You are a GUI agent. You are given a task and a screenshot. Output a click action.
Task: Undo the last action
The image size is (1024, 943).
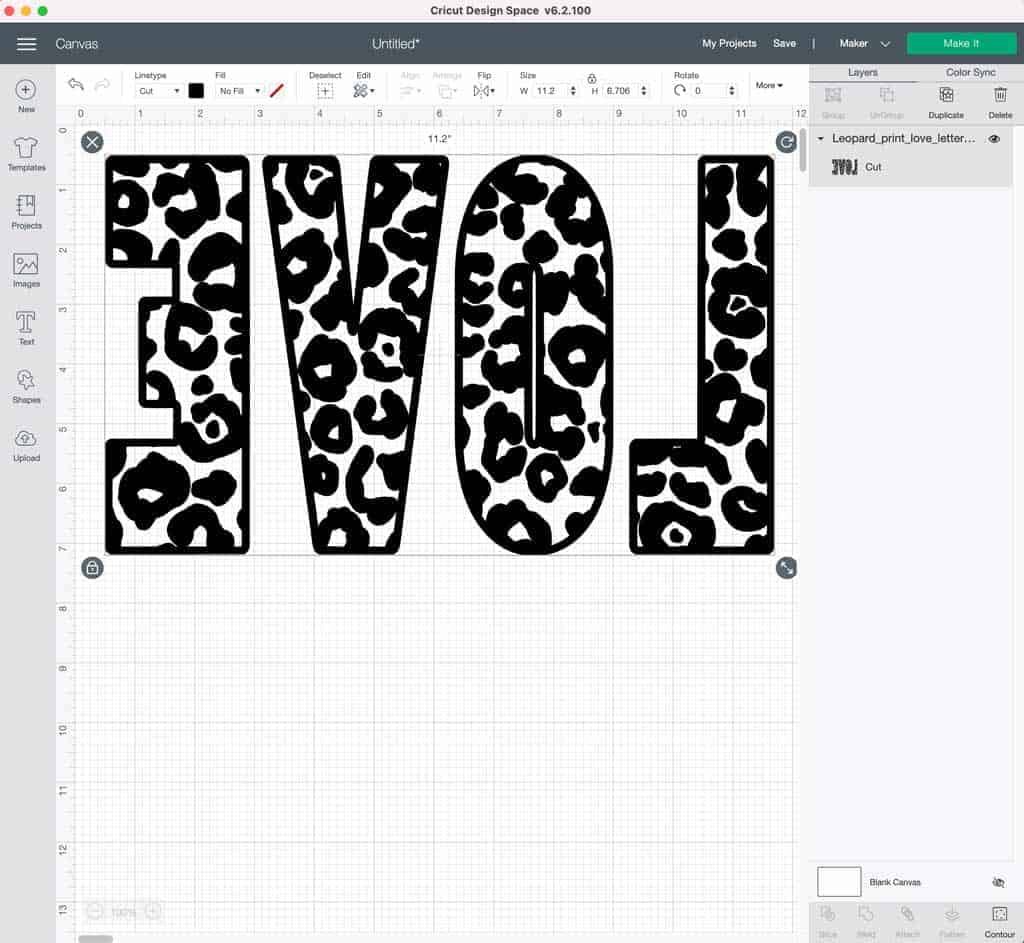pos(76,85)
